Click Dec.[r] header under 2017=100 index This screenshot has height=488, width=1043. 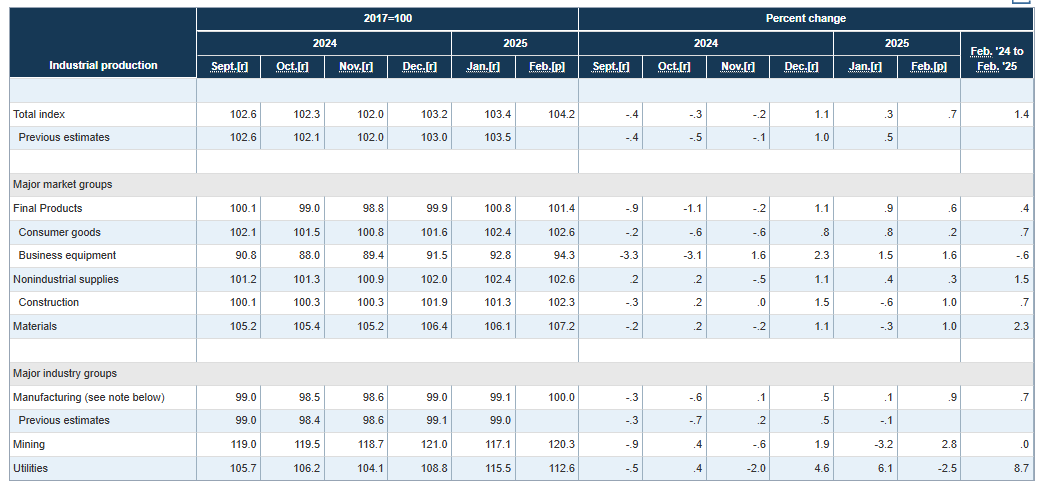tap(419, 66)
